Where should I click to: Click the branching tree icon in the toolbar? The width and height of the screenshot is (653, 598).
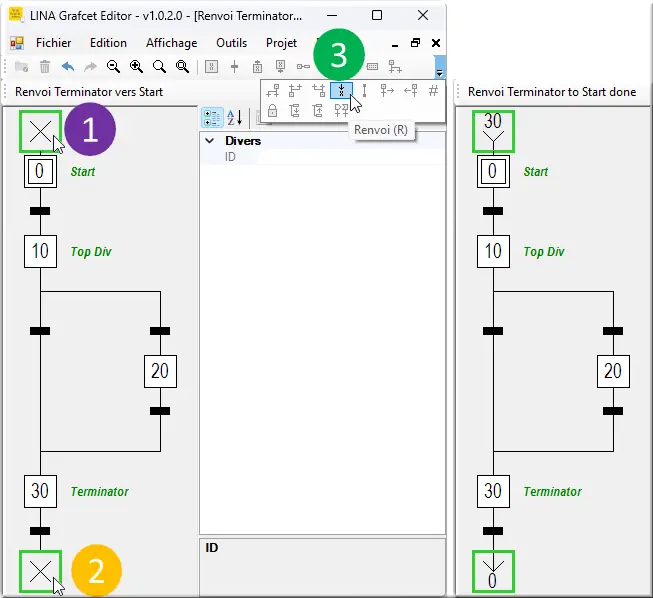click(395, 67)
